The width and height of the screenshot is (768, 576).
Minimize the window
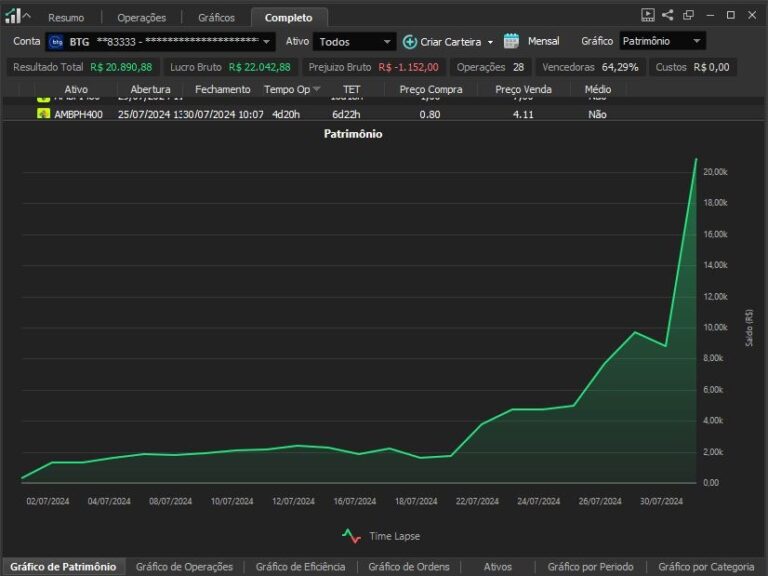[710, 15]
